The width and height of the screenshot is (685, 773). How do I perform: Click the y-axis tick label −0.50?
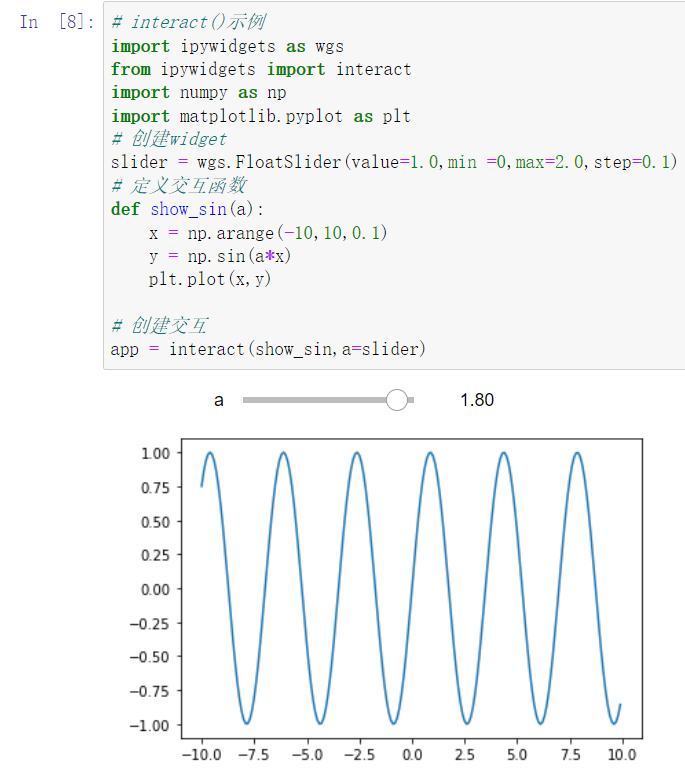tap(149, 657)
